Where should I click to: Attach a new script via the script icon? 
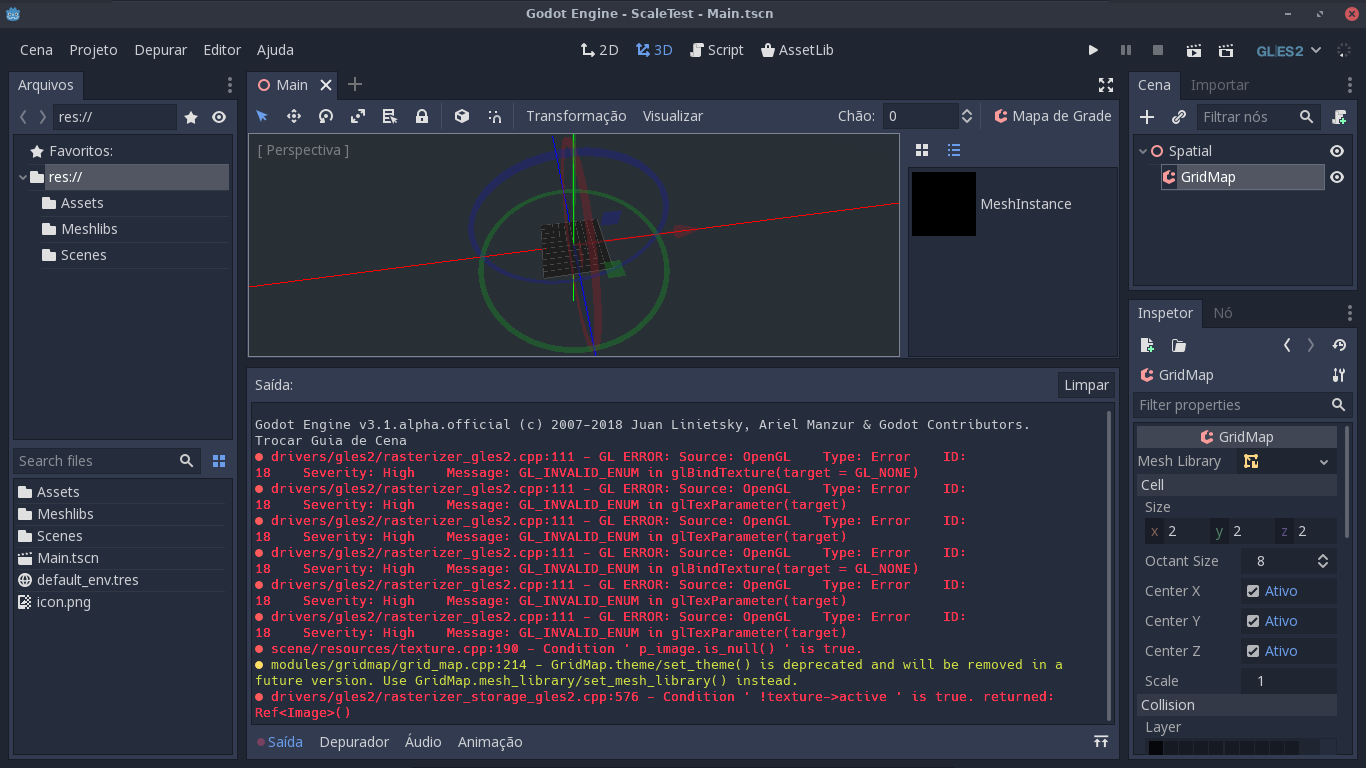tap(1340, 117)
